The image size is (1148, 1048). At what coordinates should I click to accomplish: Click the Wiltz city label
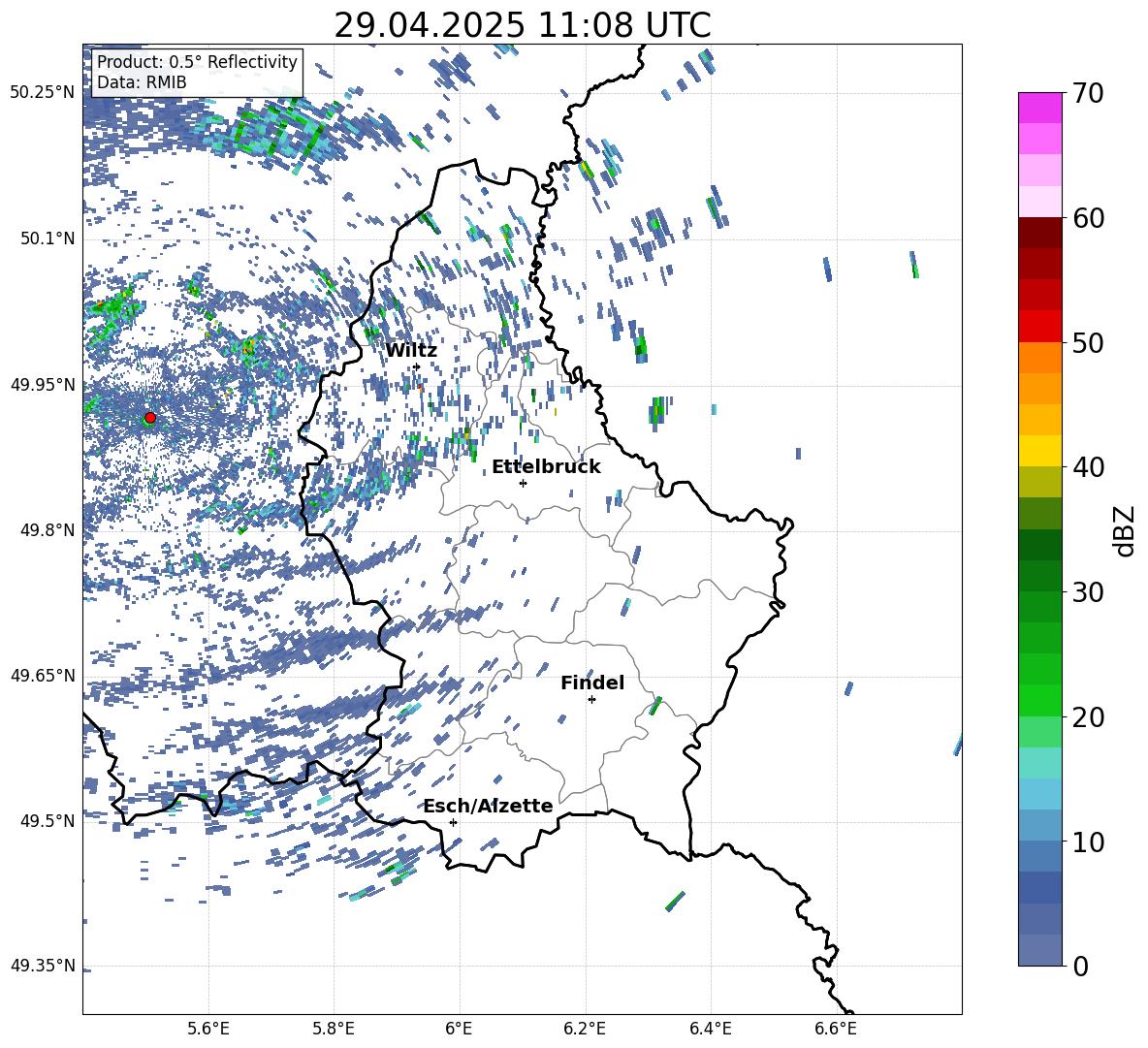[x=411, y=351]
